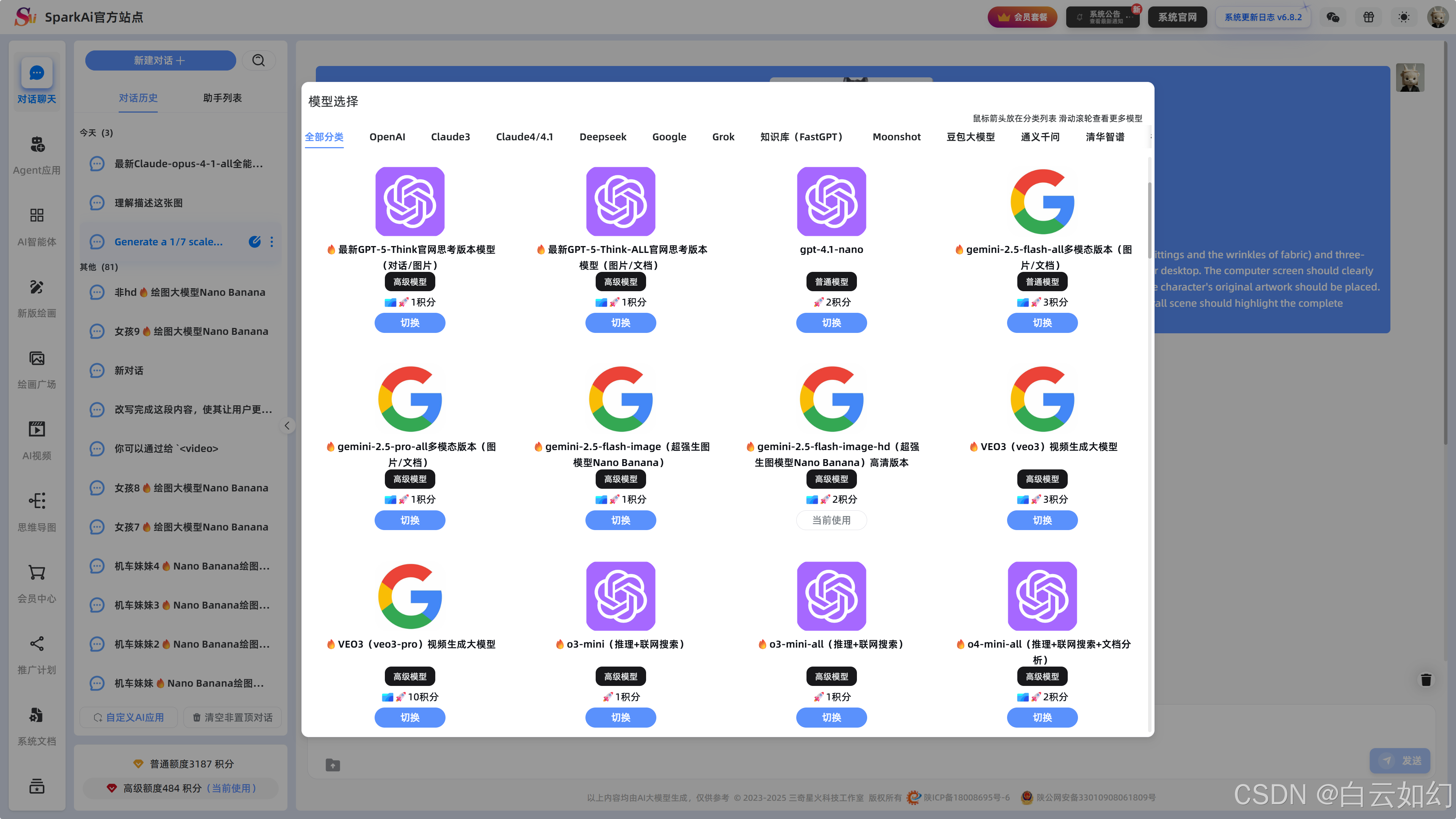This screenshot has width=1456, height=819.
Task: Collapse the sidebar with the chevron arrow
Action: click(x=287, y=425)
